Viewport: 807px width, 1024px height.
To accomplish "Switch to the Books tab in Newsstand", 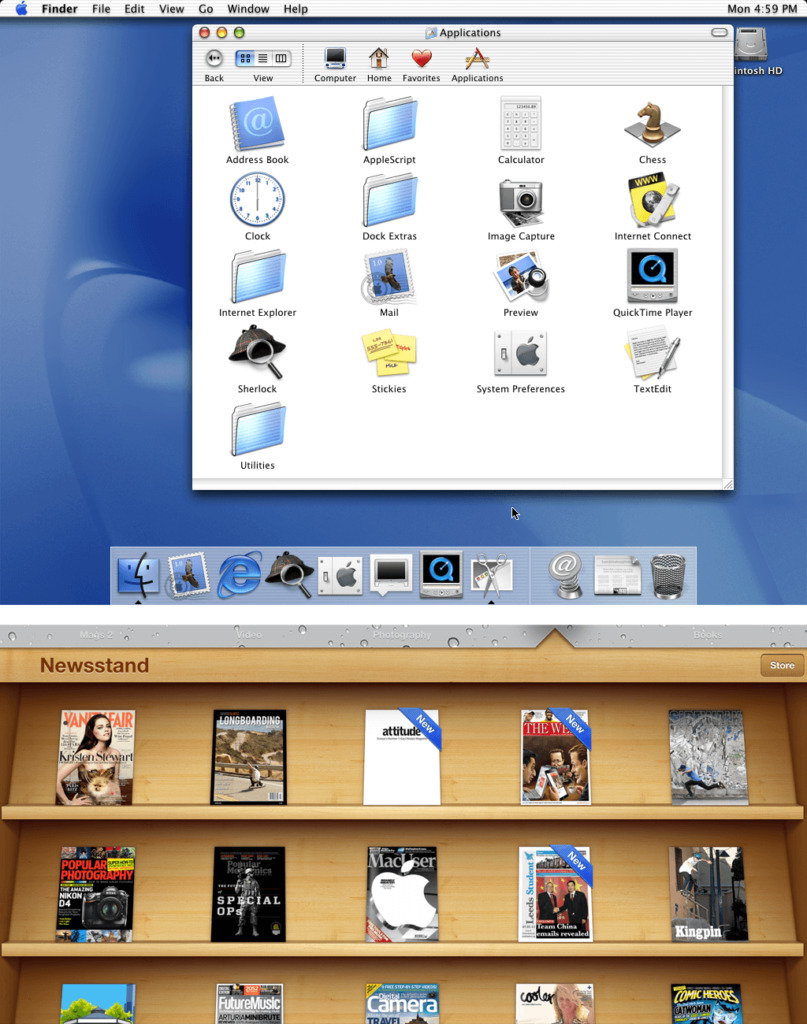I will point(708,635).
